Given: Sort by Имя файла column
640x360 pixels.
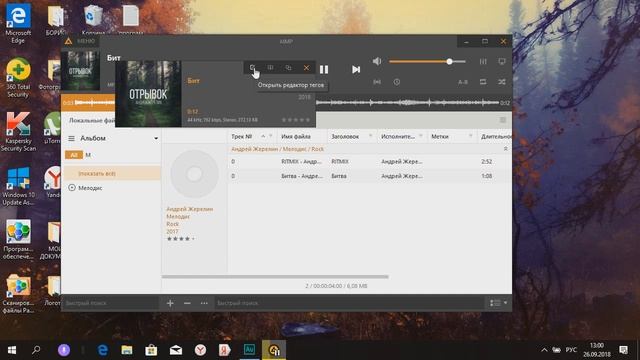Looking at the screenshot, I should 296,136.
